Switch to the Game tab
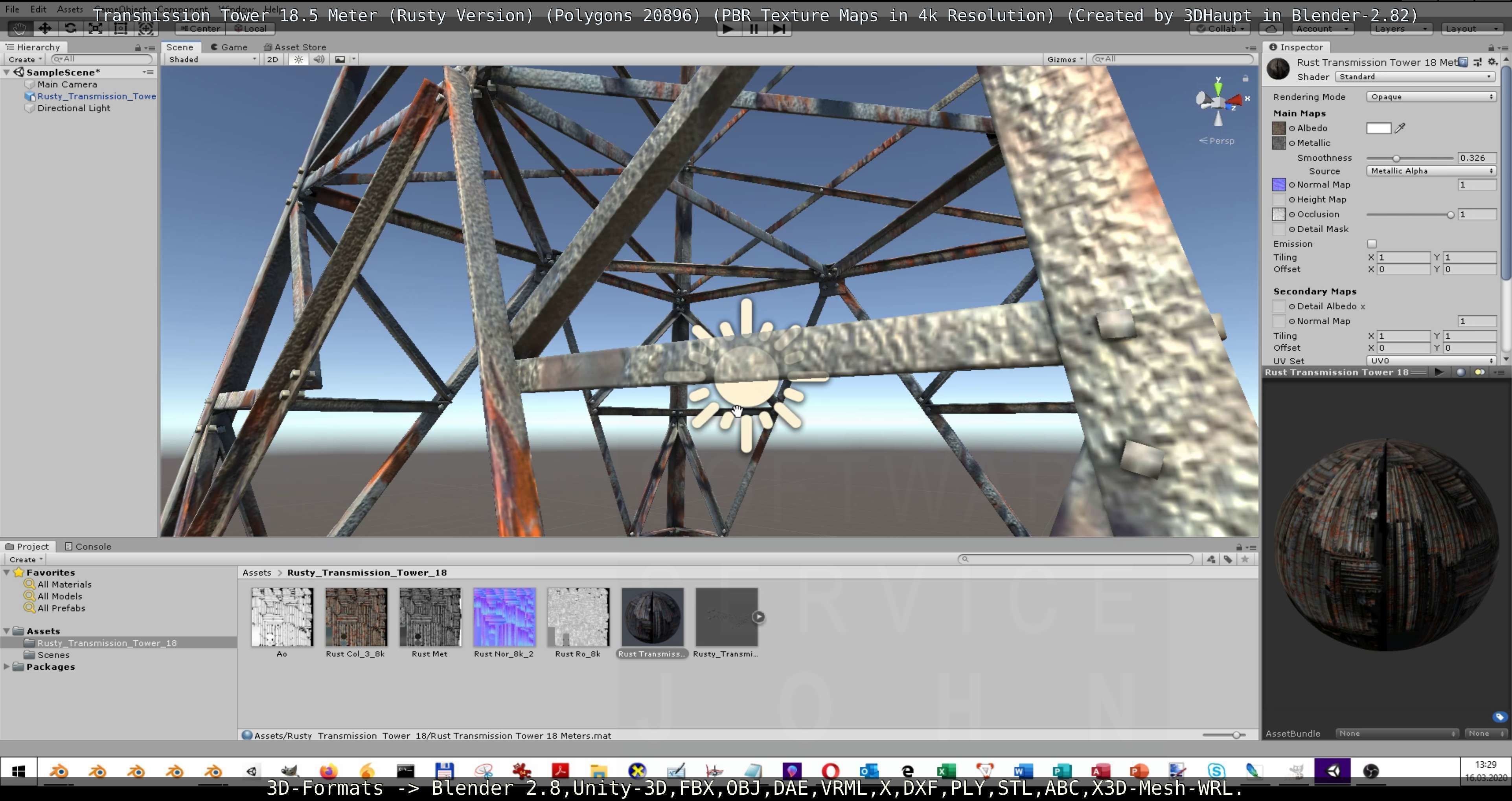 tap(229, 47)
